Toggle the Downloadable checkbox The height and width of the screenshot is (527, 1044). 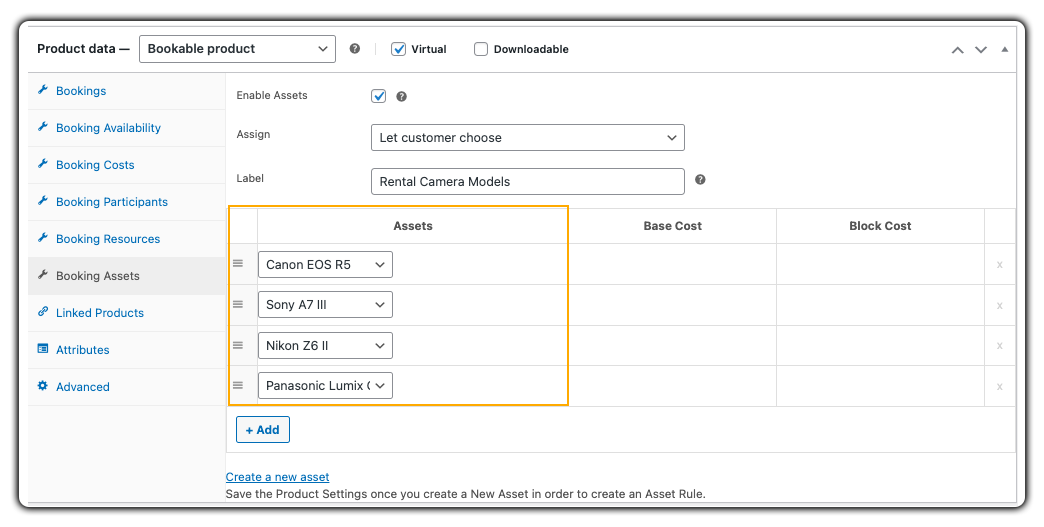click(481, 49)
